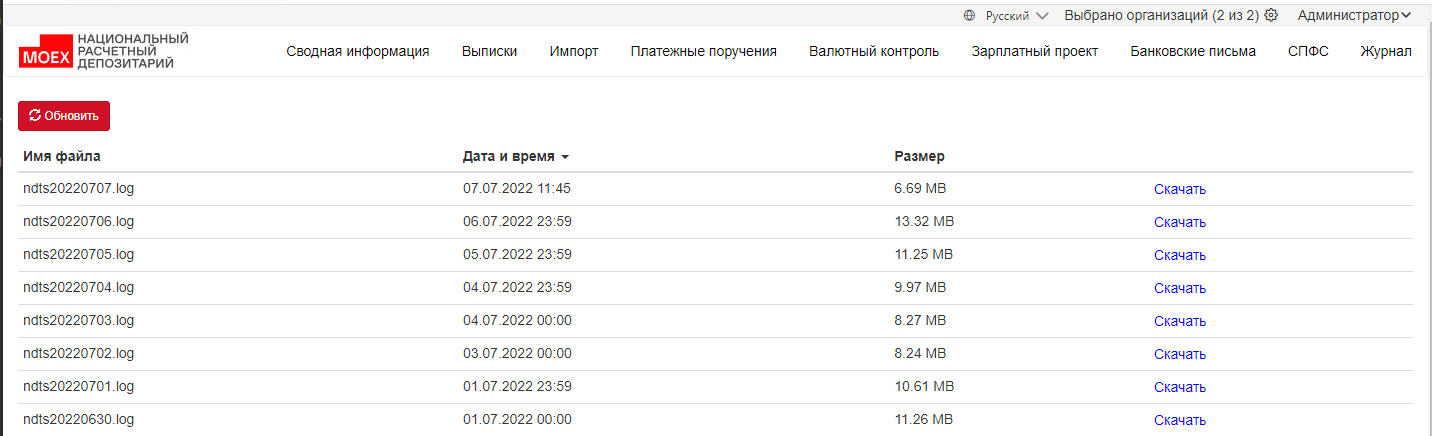The image size is (1432, 436).
Task: Sort by Размер column header
Action: (919, 156)
